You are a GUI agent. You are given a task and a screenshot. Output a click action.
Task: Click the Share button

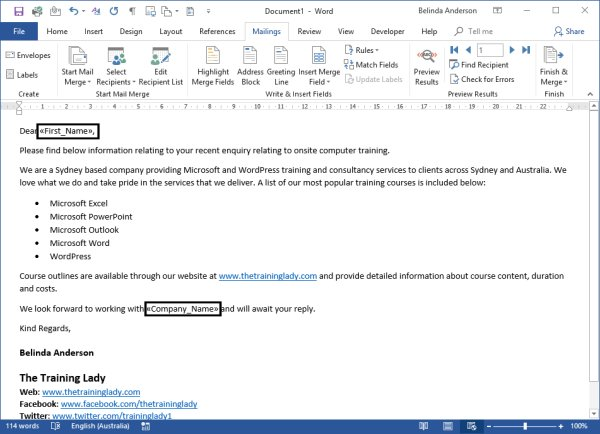tap(569, 31)
